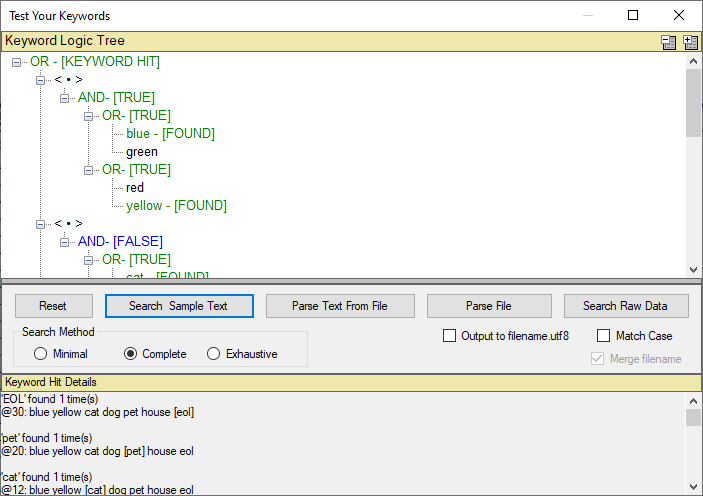The height and width of the screenshot is (496, 703).
Task: Select the 'yellow - [FOUND]' keyword node
Action: pyautogui.click(x=176, y=206)
